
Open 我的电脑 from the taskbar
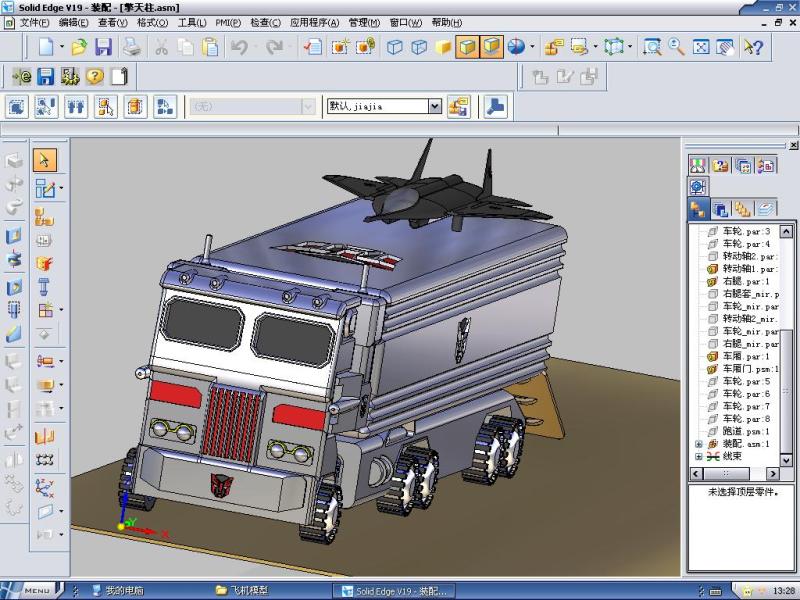tap(117, 591)
